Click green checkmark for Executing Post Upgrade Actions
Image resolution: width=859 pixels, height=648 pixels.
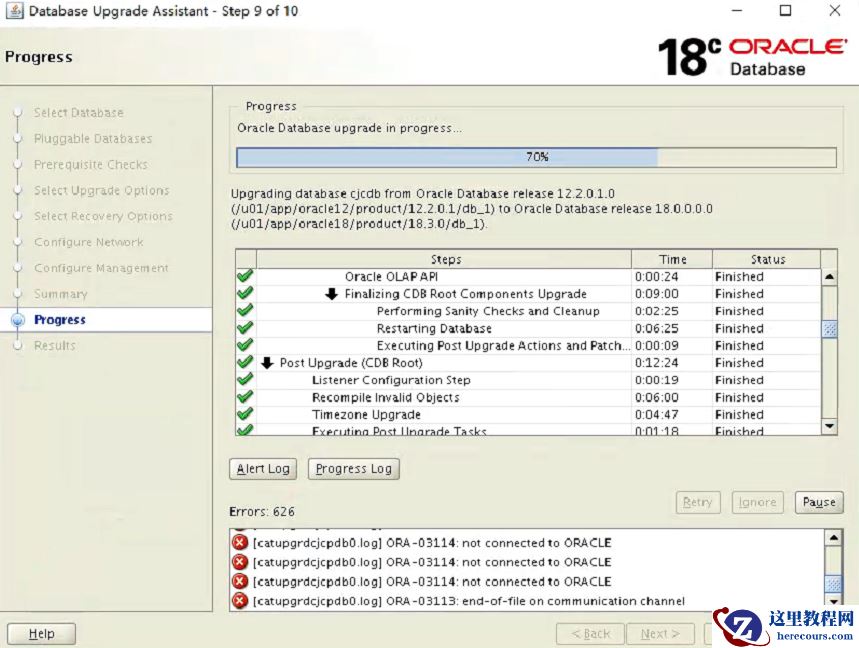coord(245,345)
